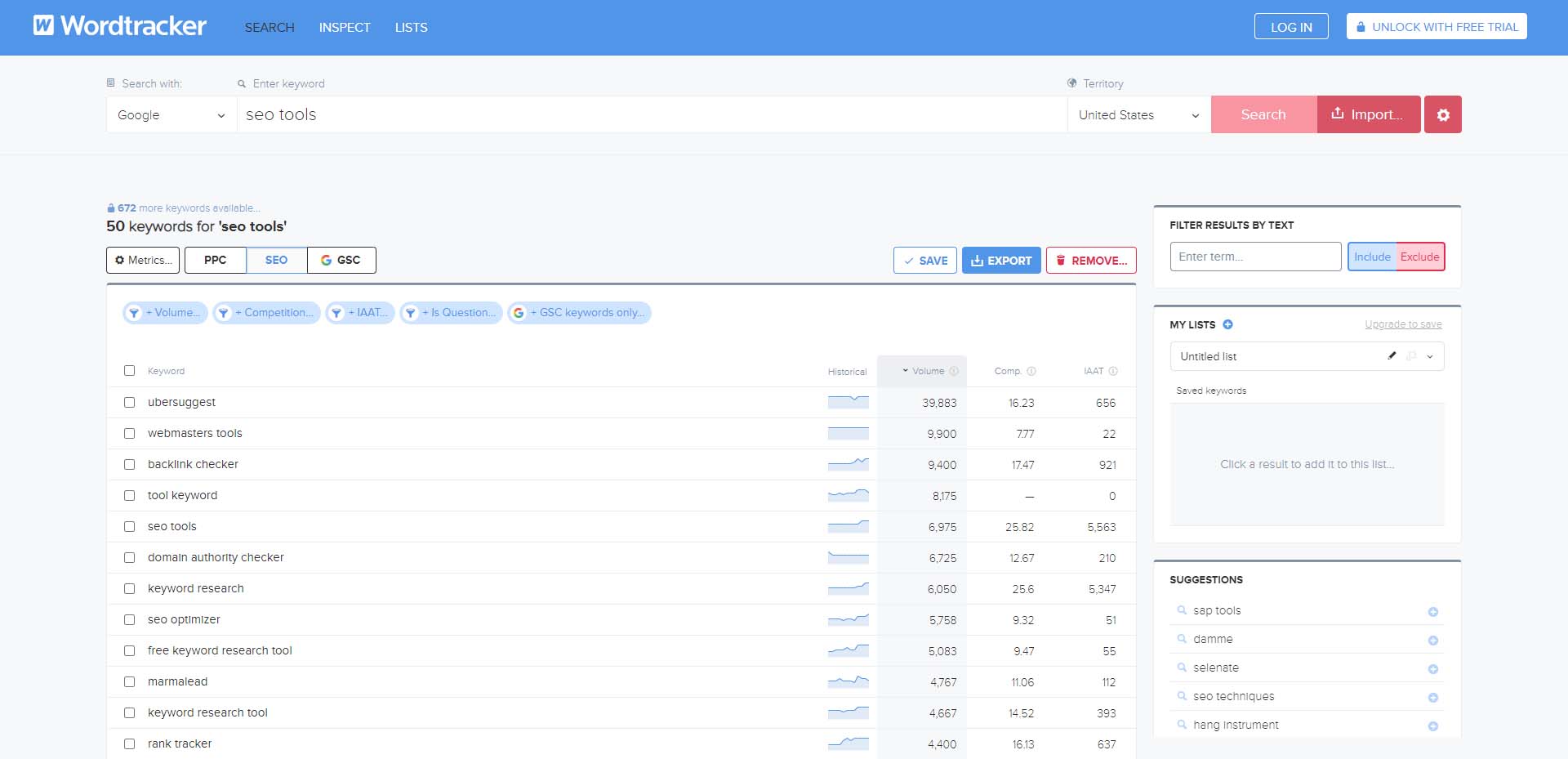Switch to the GSC metrics tab

[x=341, y=260]
